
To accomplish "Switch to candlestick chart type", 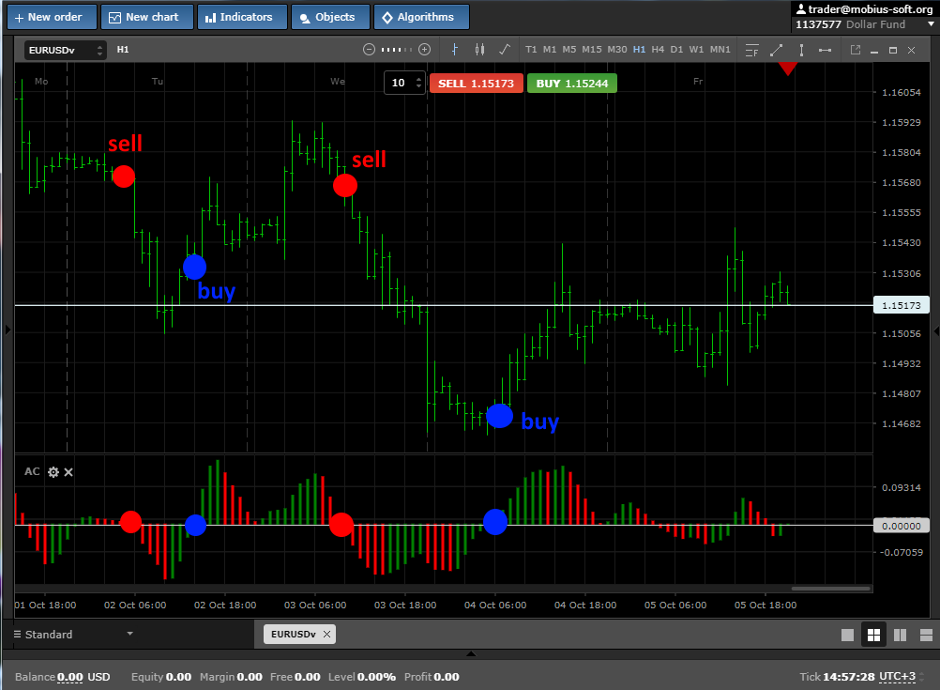I will pos(480,50).
